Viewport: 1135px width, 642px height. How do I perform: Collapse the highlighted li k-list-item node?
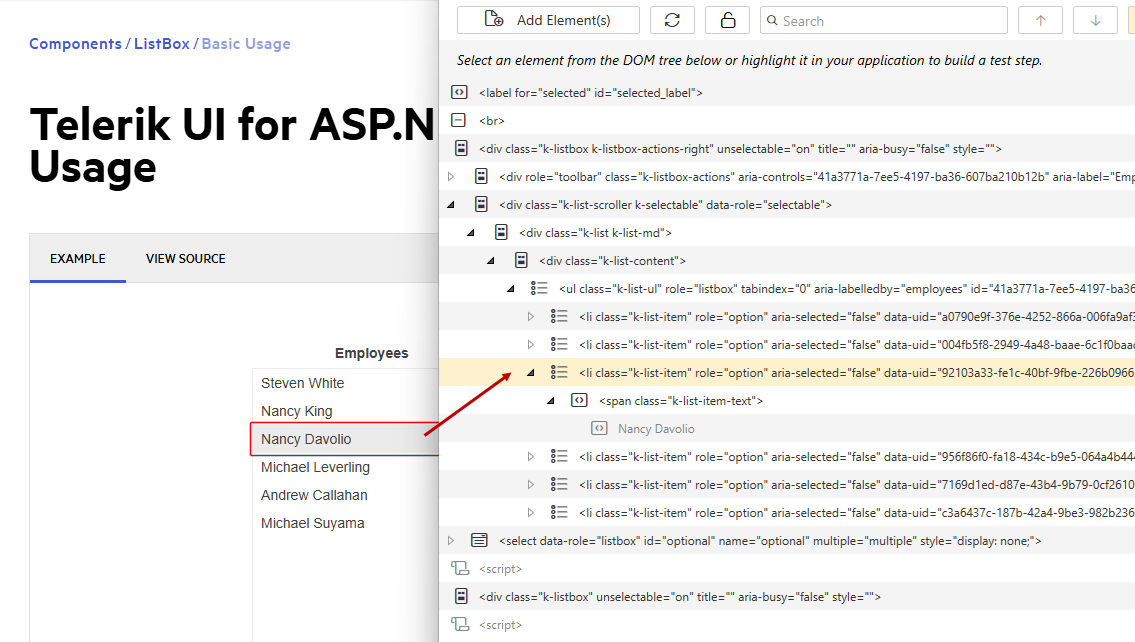[530, 373]
